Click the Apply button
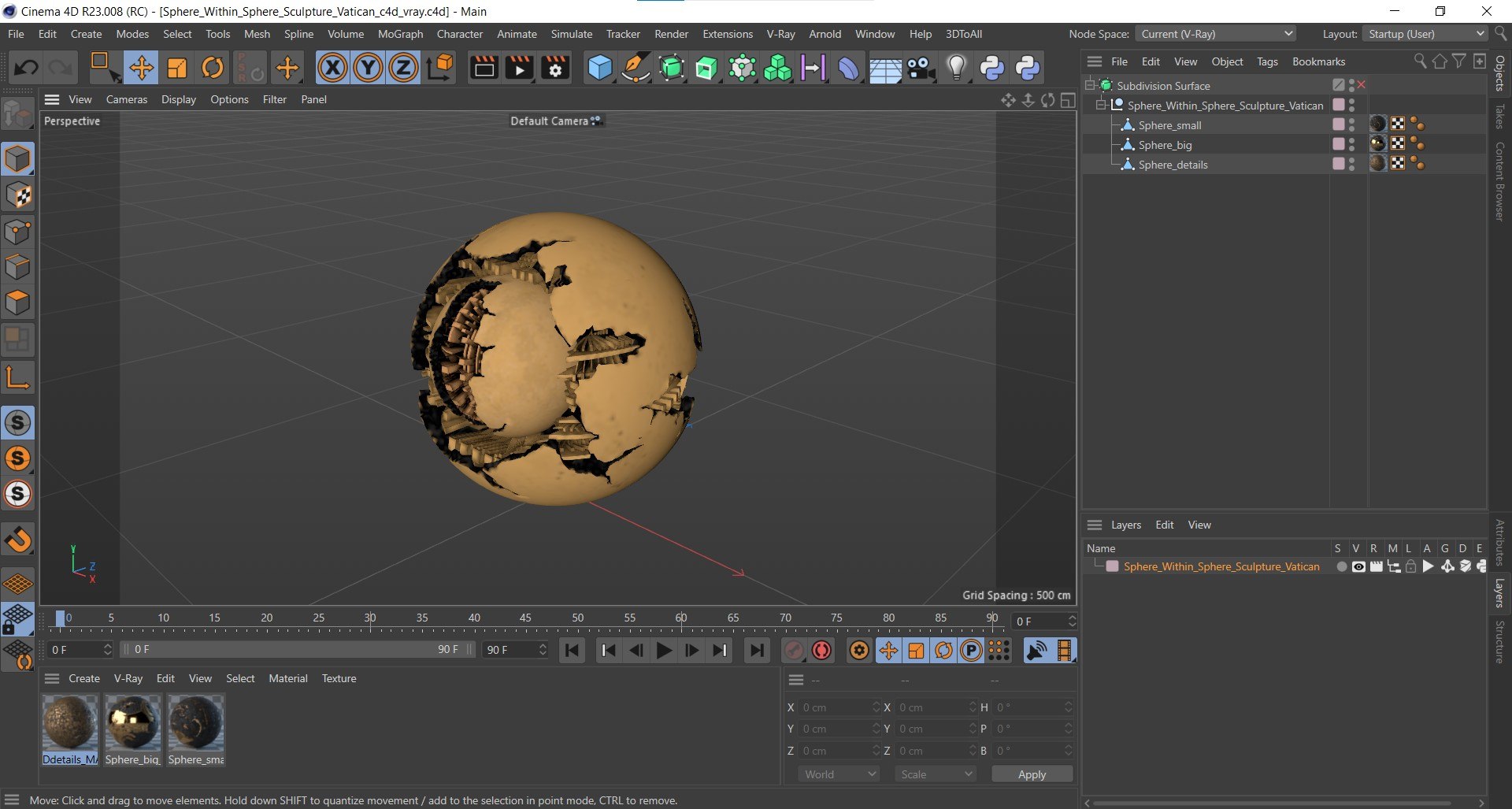Screen dimensions: 1512x809 [1032, 774]
